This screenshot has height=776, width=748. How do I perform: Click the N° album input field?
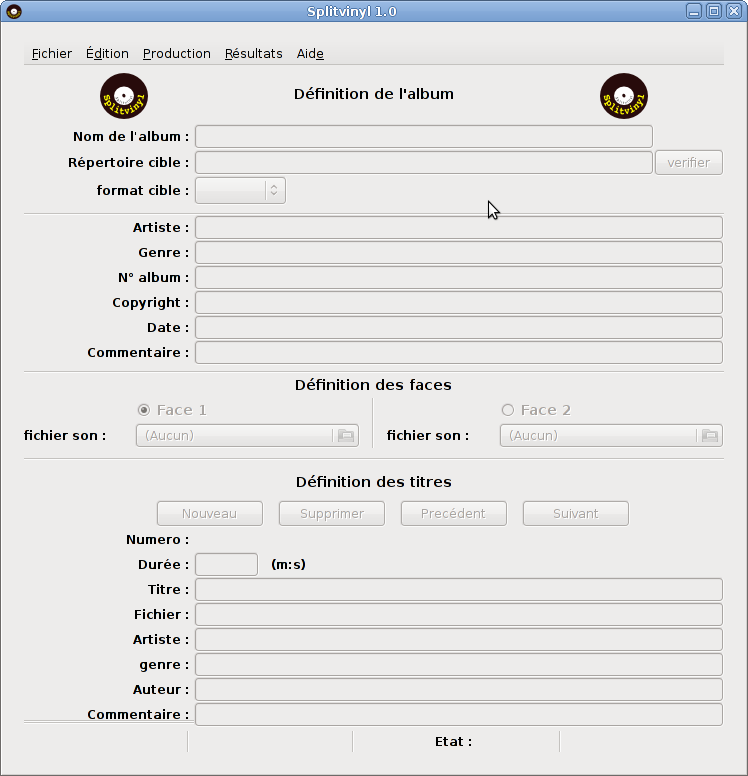[x=459, y=278]
